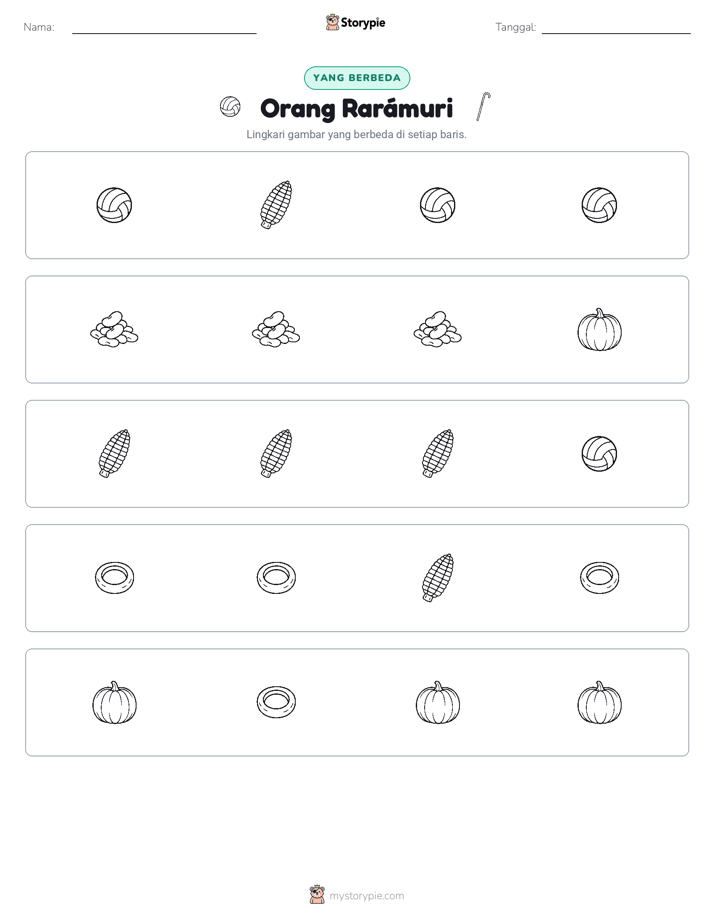Circle the corn cob in the first row
This screenshot has height=924, width=714.
click(276, 204)
